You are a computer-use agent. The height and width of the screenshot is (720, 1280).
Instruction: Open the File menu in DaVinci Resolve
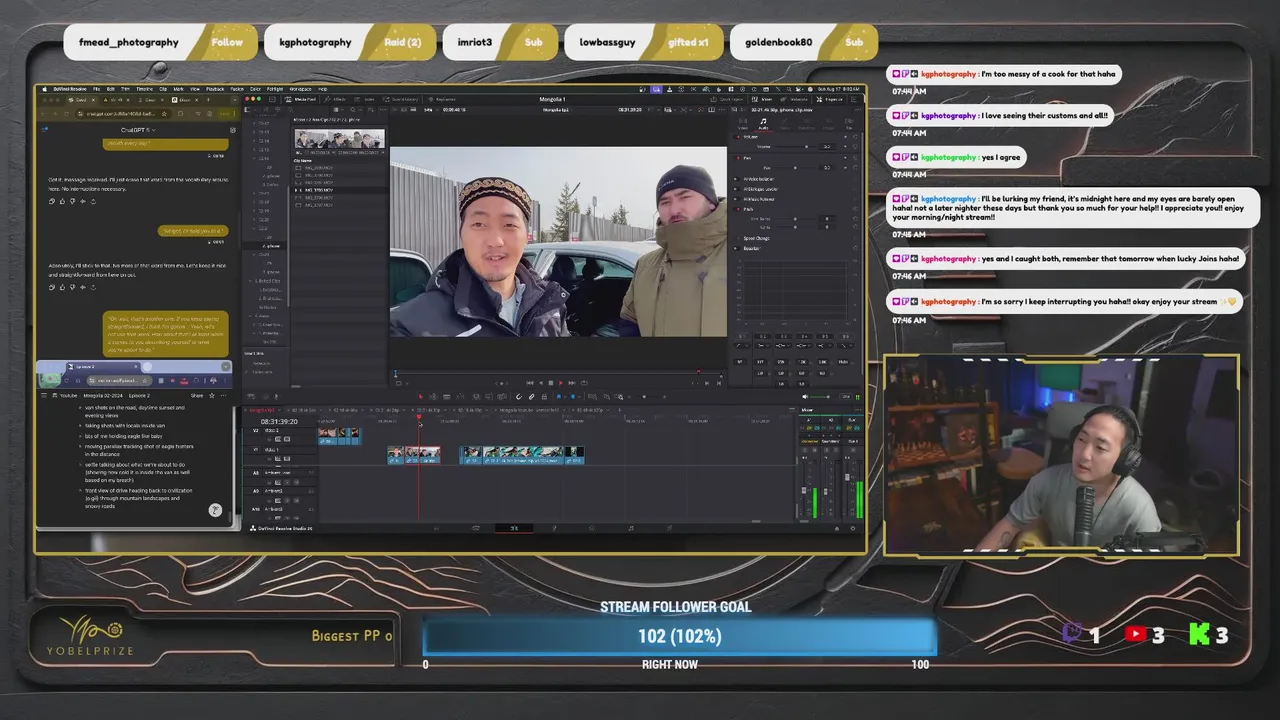tap(96, 89)
